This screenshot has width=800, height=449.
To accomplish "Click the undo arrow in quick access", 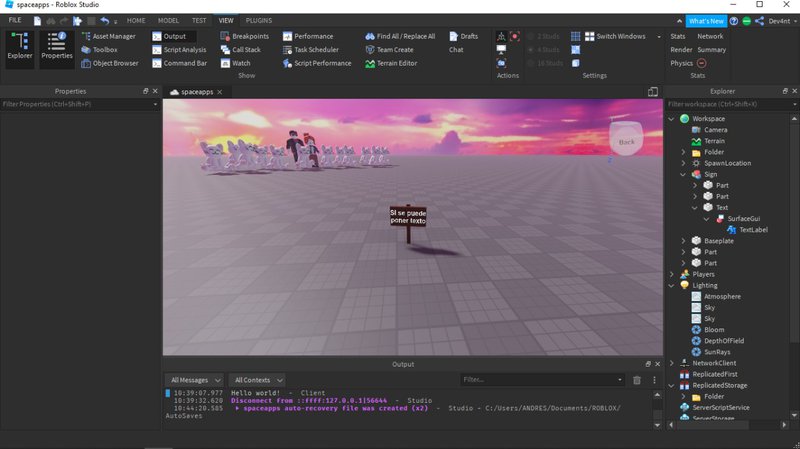I will pos(105,20).
